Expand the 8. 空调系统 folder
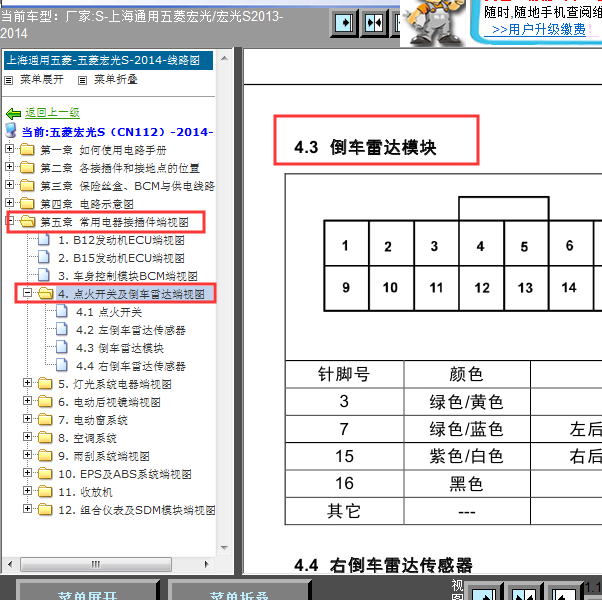602x600 pixels. point(27,436)
